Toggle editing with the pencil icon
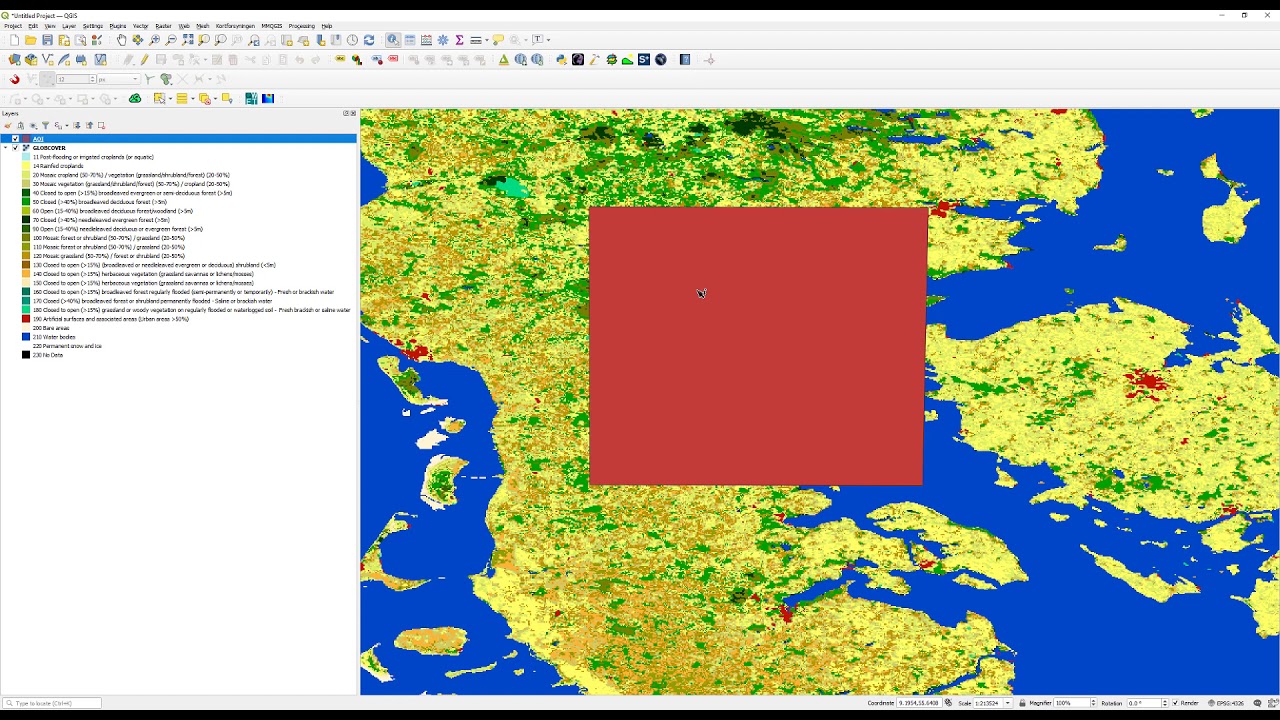Image resolution: width=1280 pixels, height=720 pixels. [144, 60]
